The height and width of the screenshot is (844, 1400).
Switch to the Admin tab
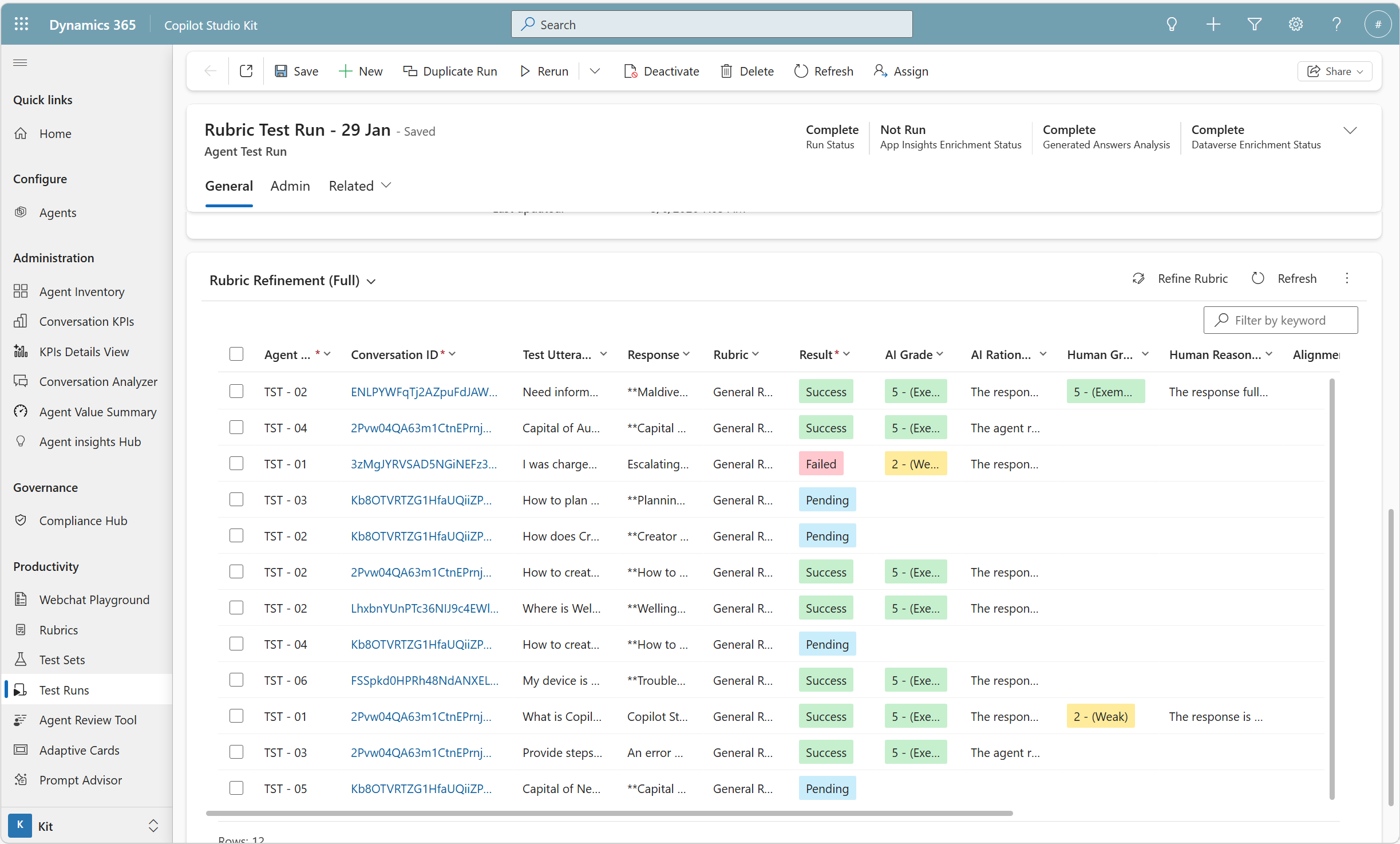(x=290, y=186)
